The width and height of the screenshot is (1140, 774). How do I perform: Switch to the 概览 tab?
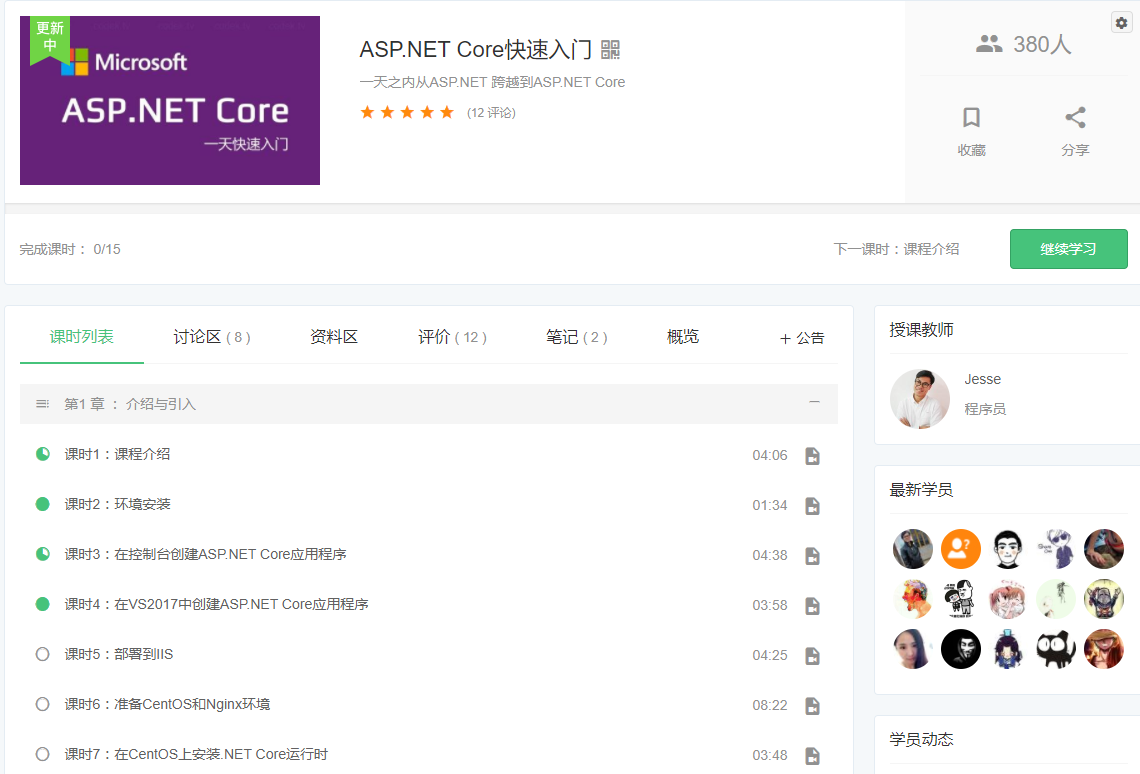[x=683, y=337]
